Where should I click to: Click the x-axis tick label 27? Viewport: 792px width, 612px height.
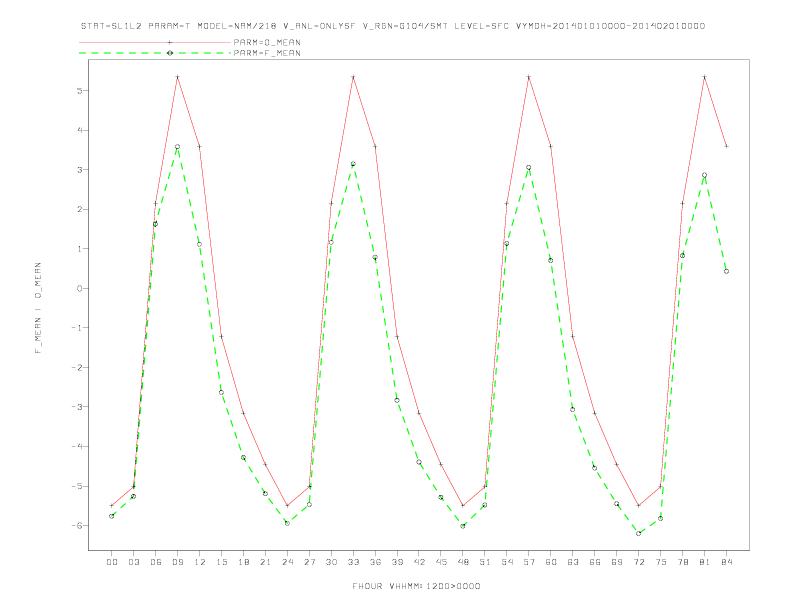(309, 562)
